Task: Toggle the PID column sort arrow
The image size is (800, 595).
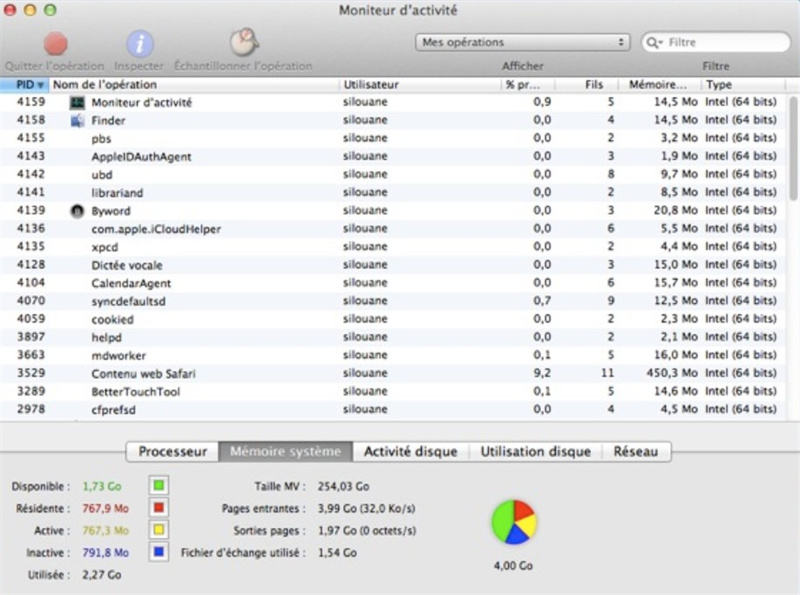Action: tap(40, 85)
